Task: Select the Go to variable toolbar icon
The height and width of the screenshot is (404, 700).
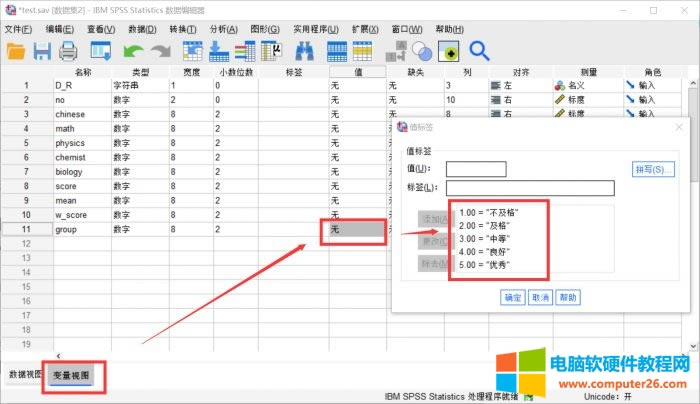Action: tap(219, 51)
